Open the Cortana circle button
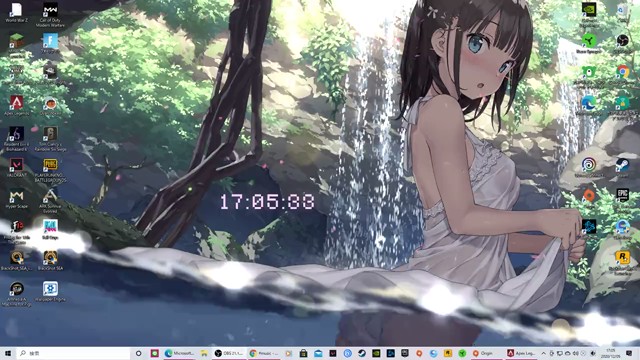This screenshot has height=360, width=640. [x=138, y=353]
